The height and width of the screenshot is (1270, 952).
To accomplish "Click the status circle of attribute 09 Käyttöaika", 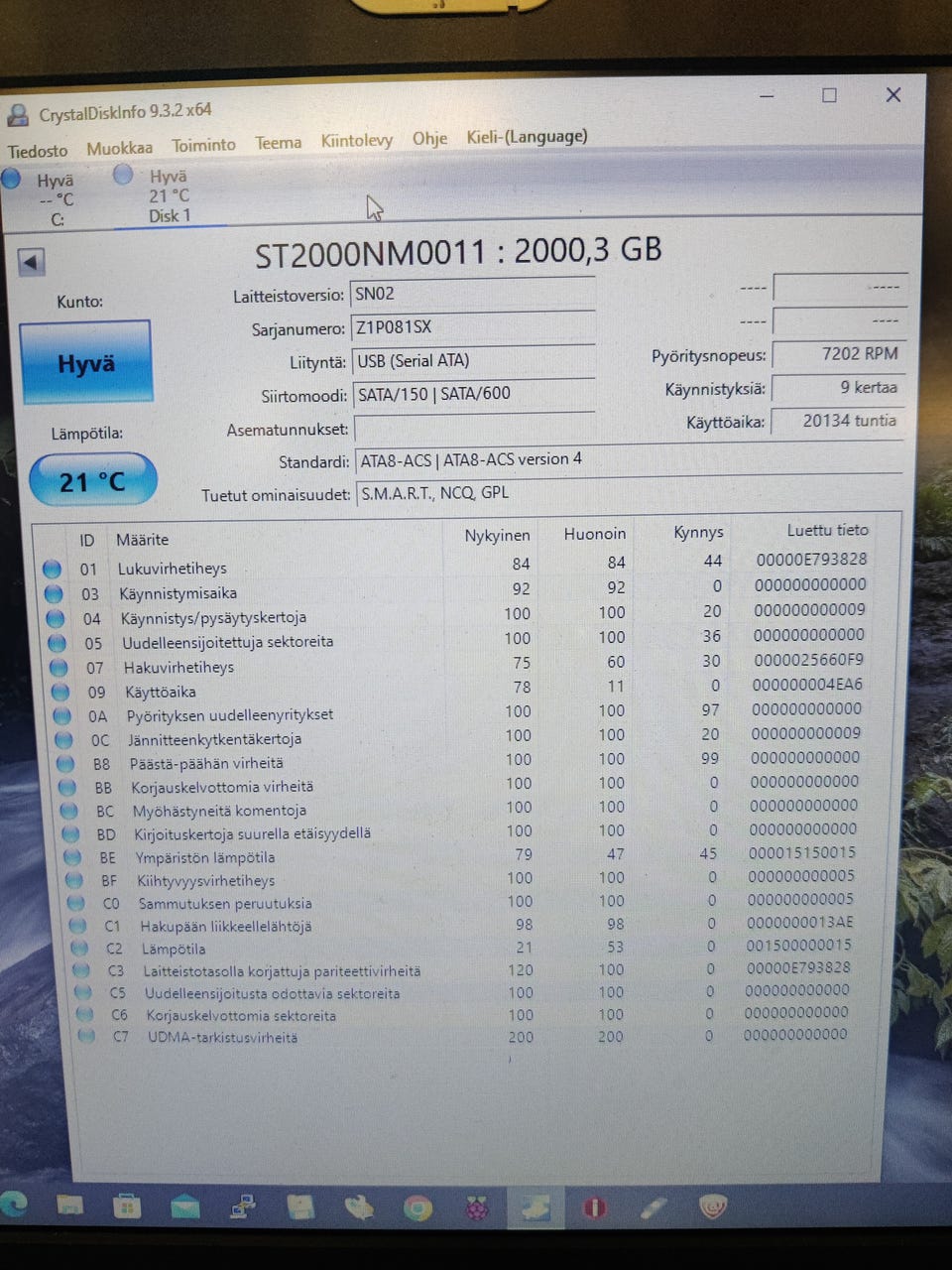I will [x=60, y=693].
